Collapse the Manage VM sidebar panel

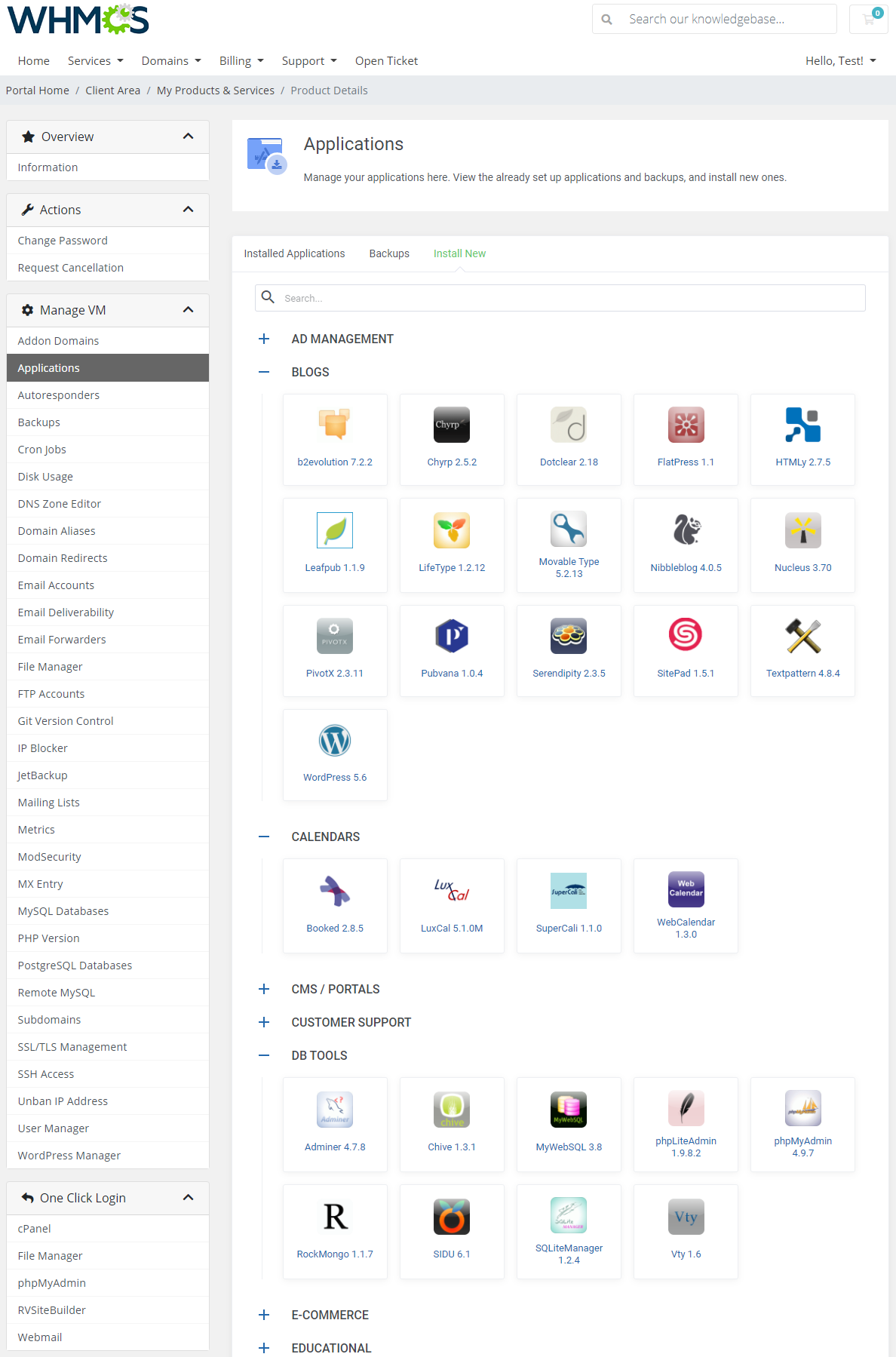point(189,310)
